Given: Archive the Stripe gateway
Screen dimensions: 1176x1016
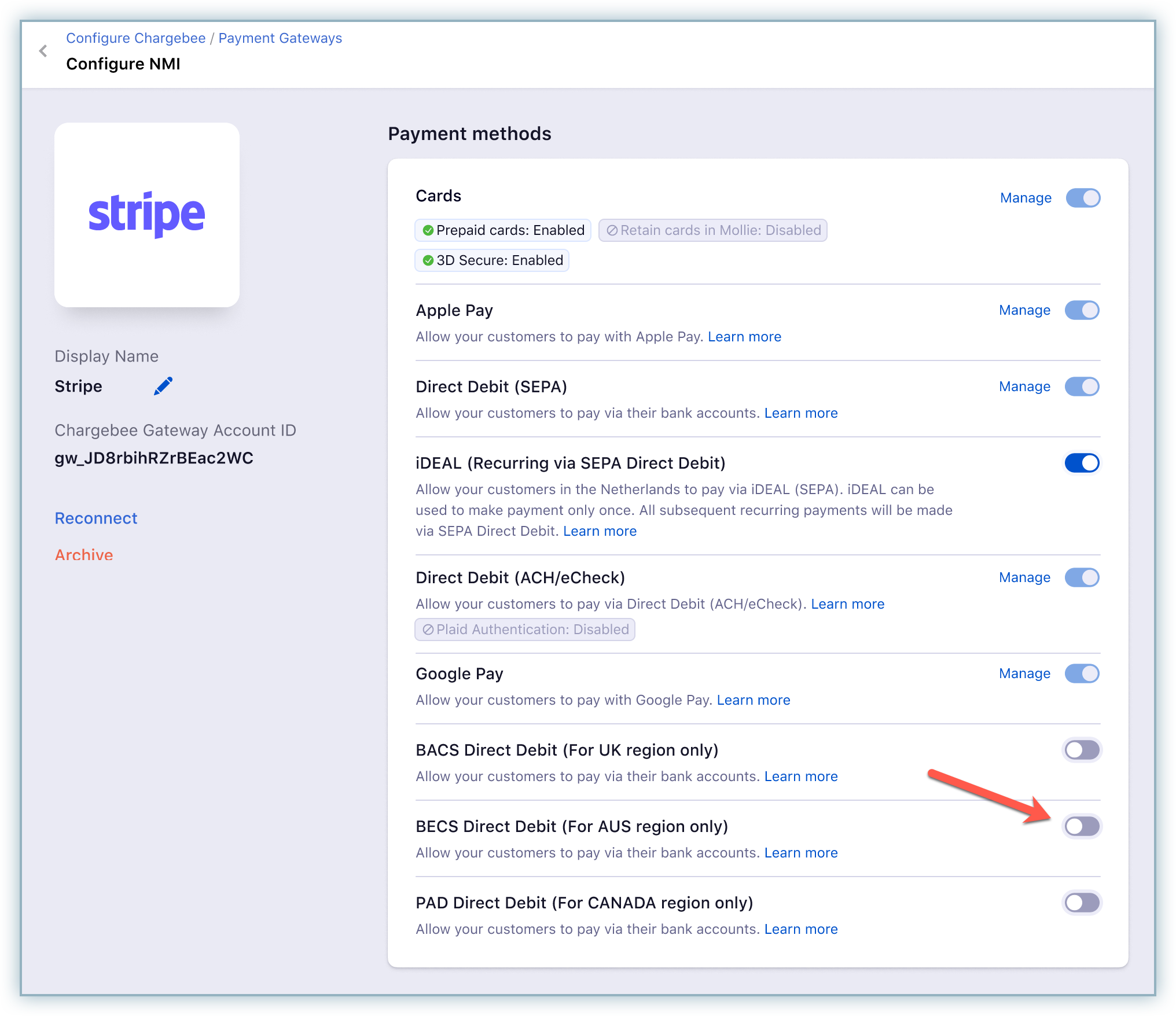Looking at the screenshot, I should (84, 555).
